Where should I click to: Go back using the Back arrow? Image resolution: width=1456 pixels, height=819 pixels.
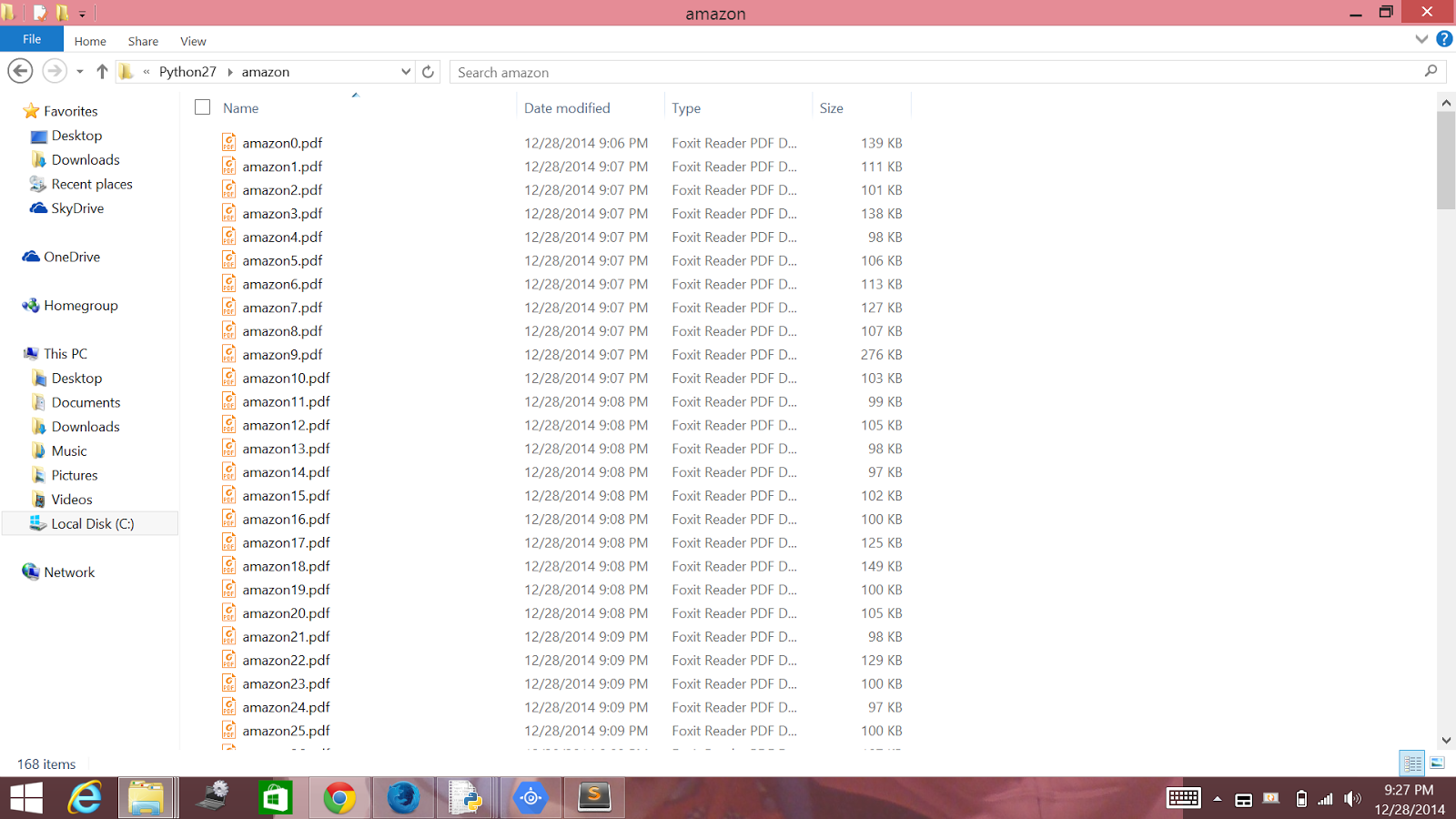pos(20,71)
